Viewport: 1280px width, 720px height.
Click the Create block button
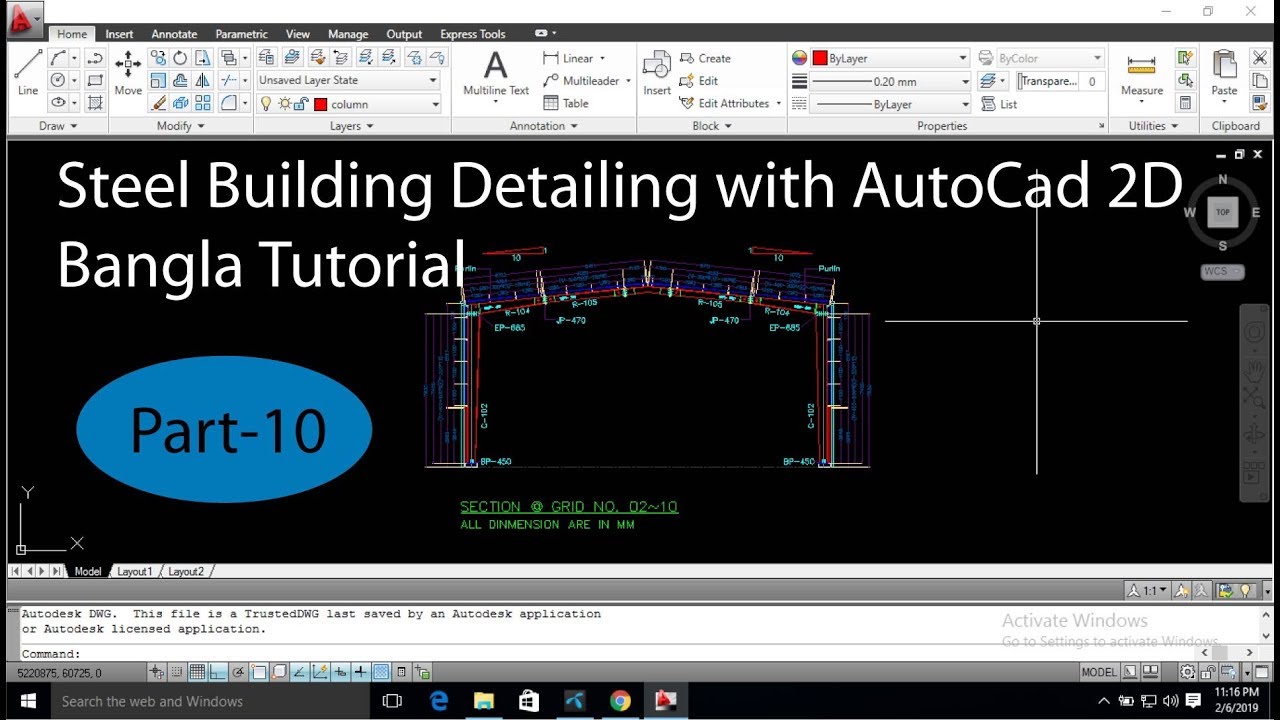[x=706, y=58]
